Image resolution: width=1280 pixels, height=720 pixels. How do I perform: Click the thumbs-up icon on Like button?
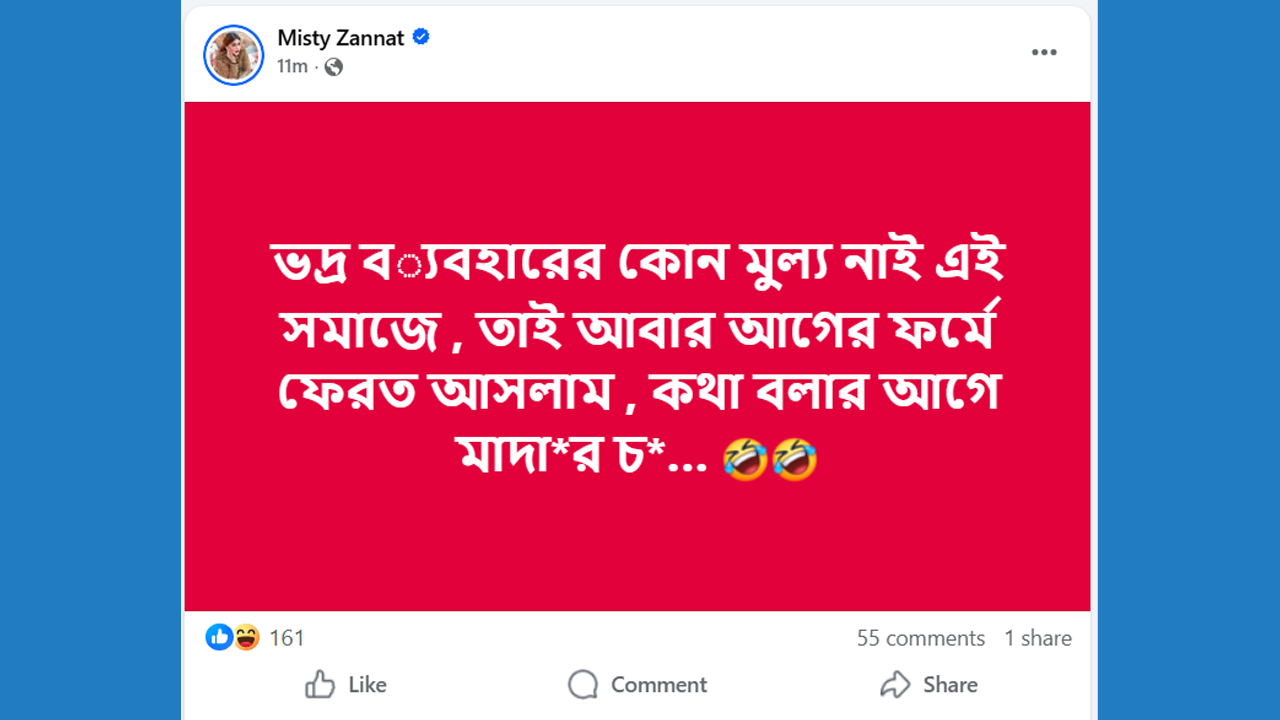[x=320, y=685]
